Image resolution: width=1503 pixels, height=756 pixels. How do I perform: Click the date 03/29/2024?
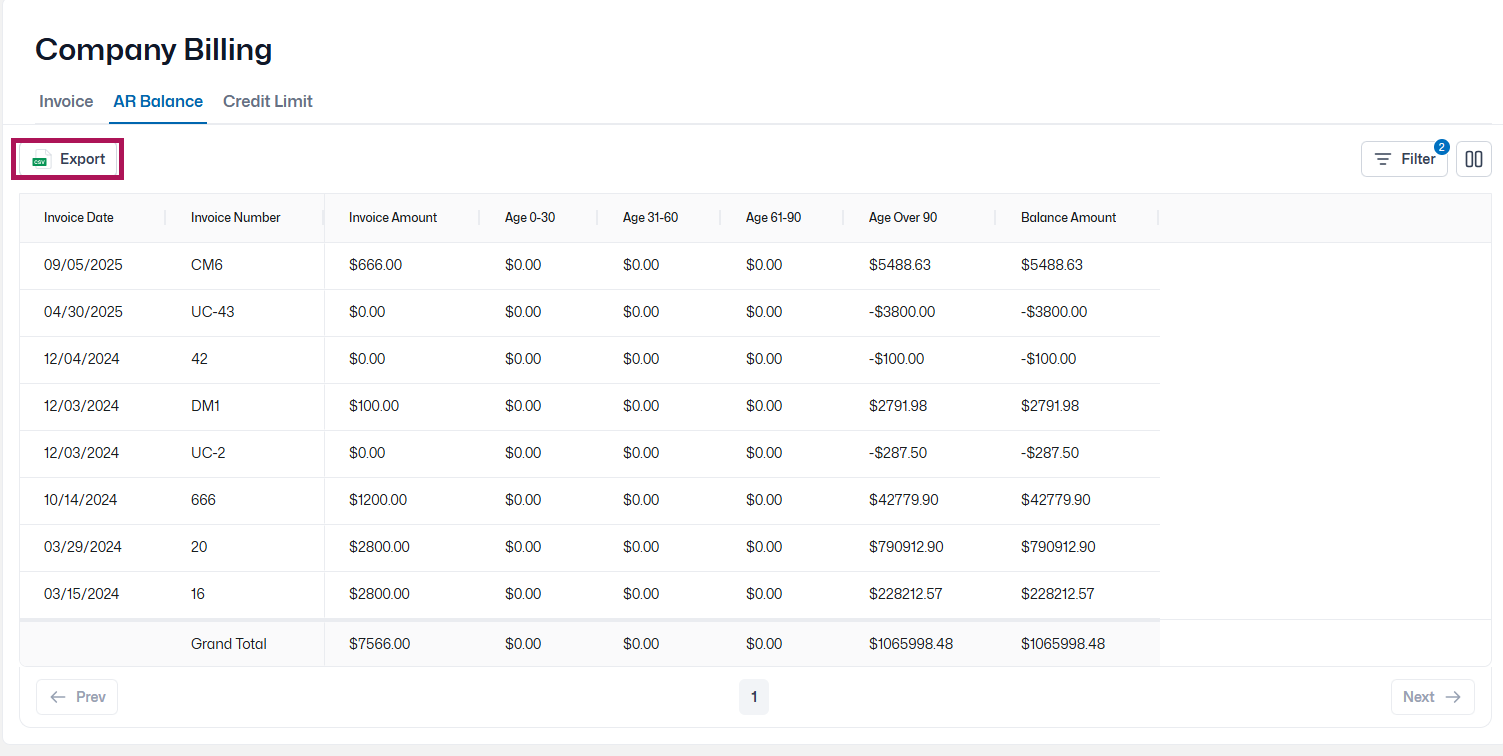tap(83, 547)
